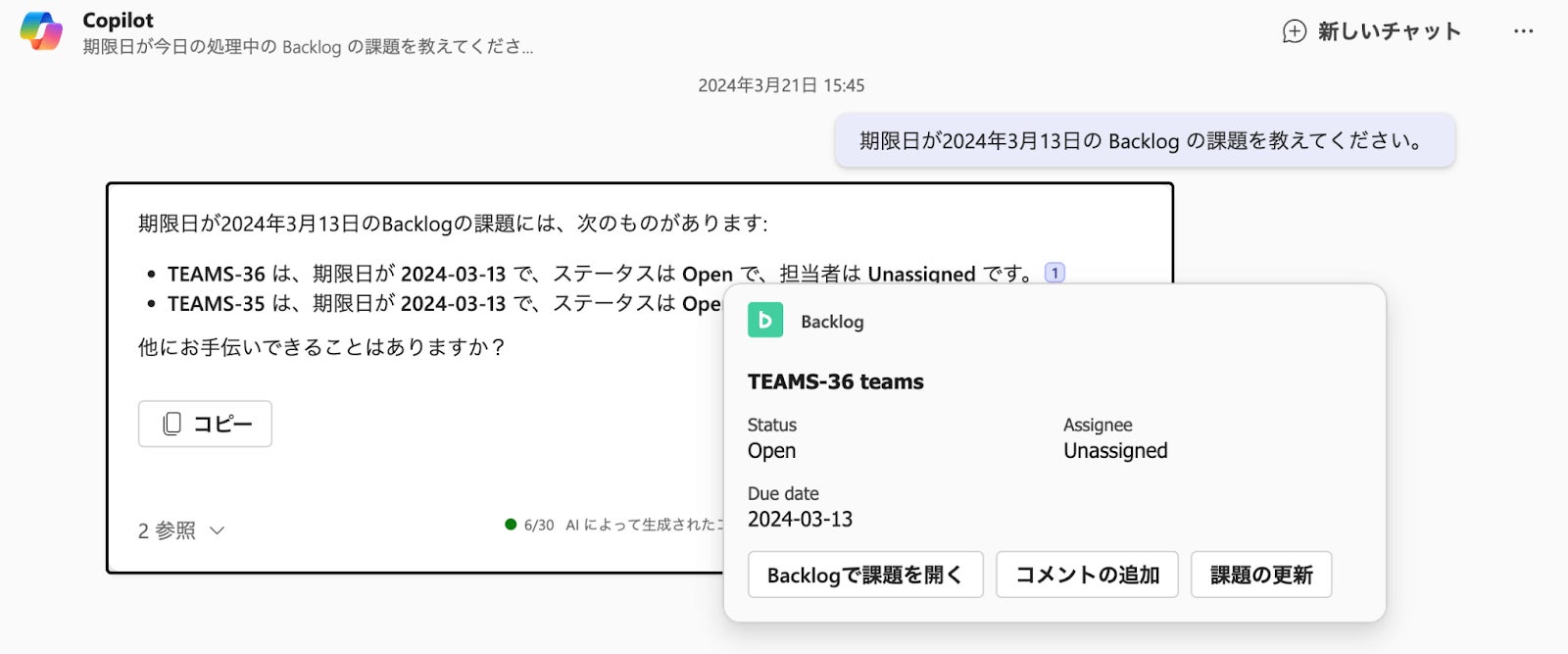The height and width of the screenshot is (654, 1568).
Task: Open the more options ellipsis menu
Action: 1523,31
